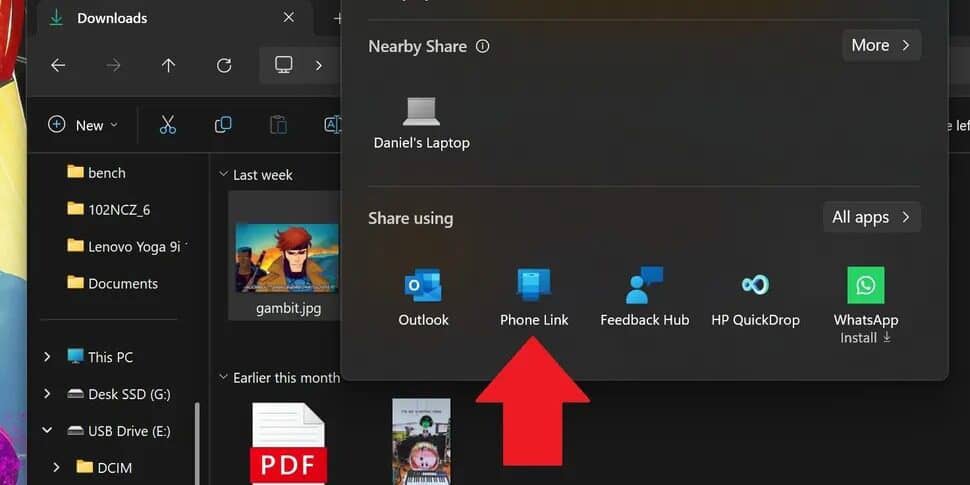The width and height of the screenshot is (970, 485).
Task: Send to Daniel's Laptop via Nearby Share
Action: 421,122
